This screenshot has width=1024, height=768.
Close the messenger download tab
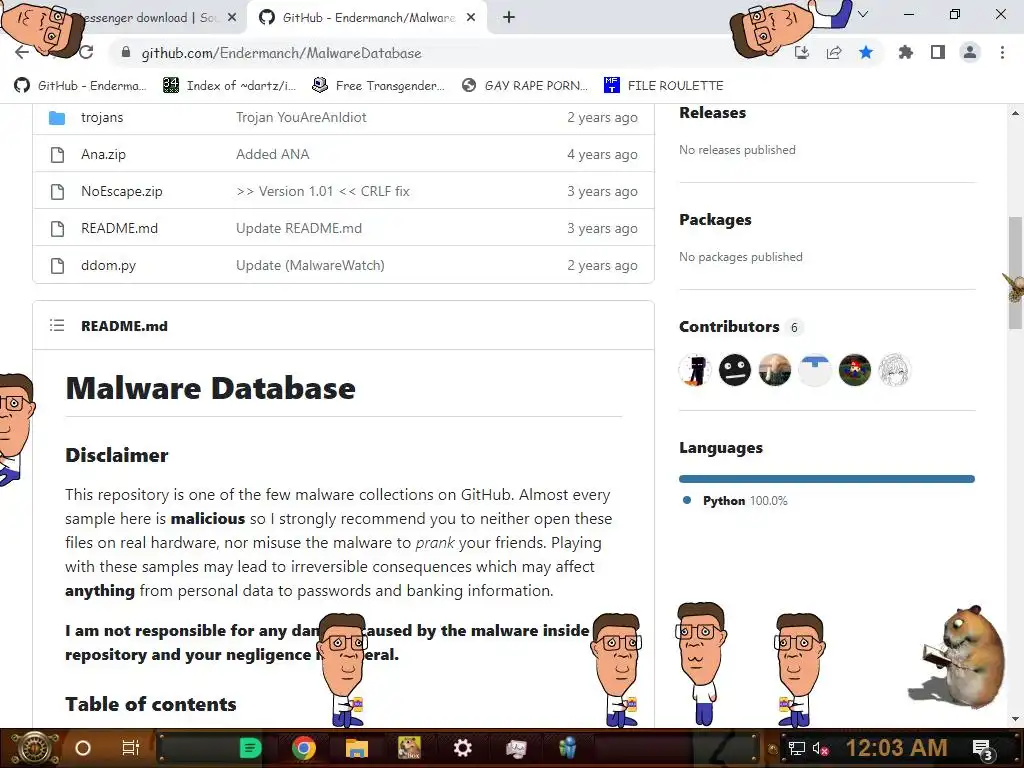pyautogui.click(x=232, y=18)
